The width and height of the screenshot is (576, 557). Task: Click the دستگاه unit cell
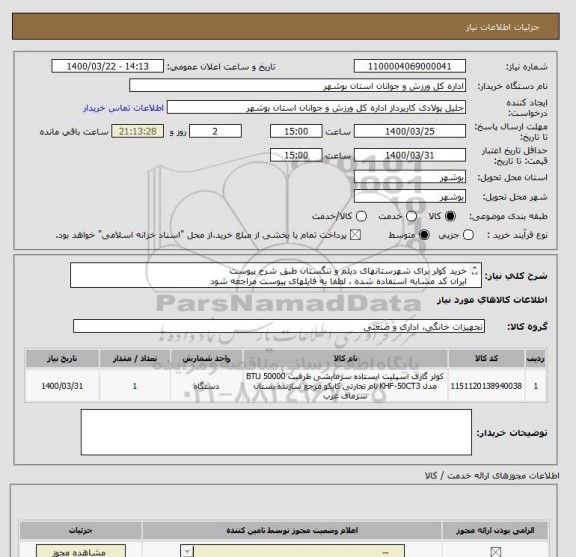pos(206,386)
